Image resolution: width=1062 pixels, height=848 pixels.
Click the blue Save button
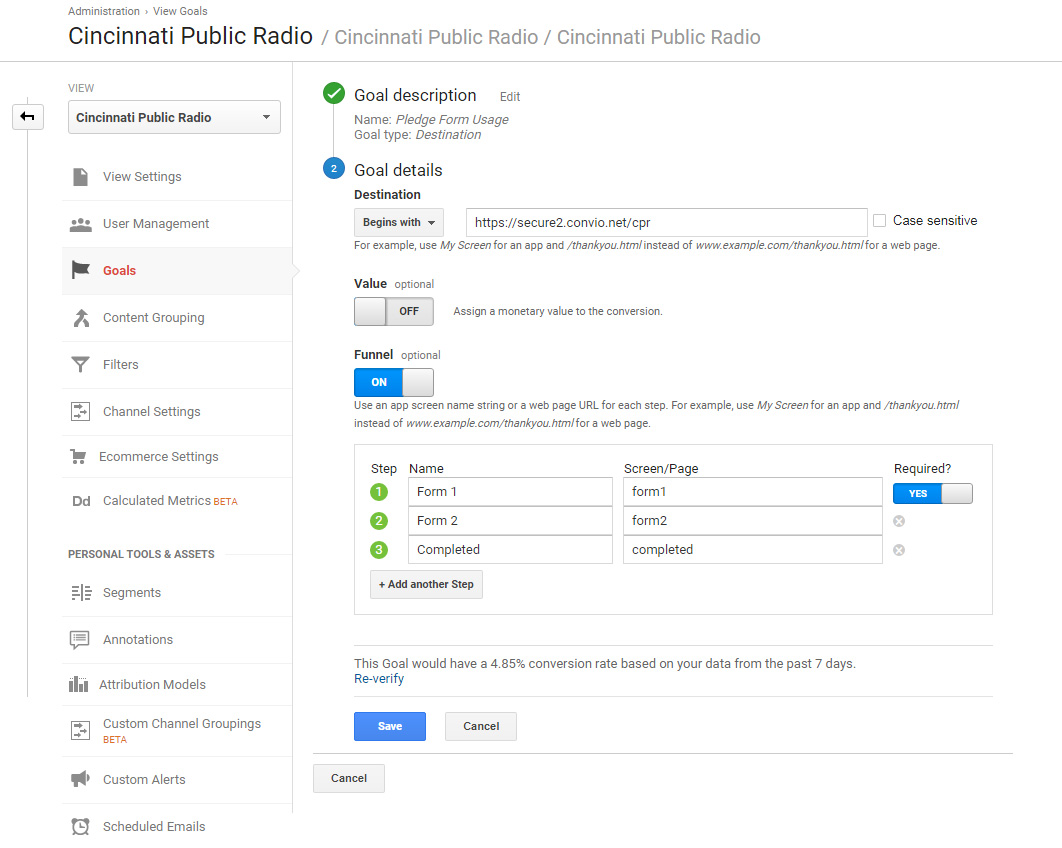(390, 727)
